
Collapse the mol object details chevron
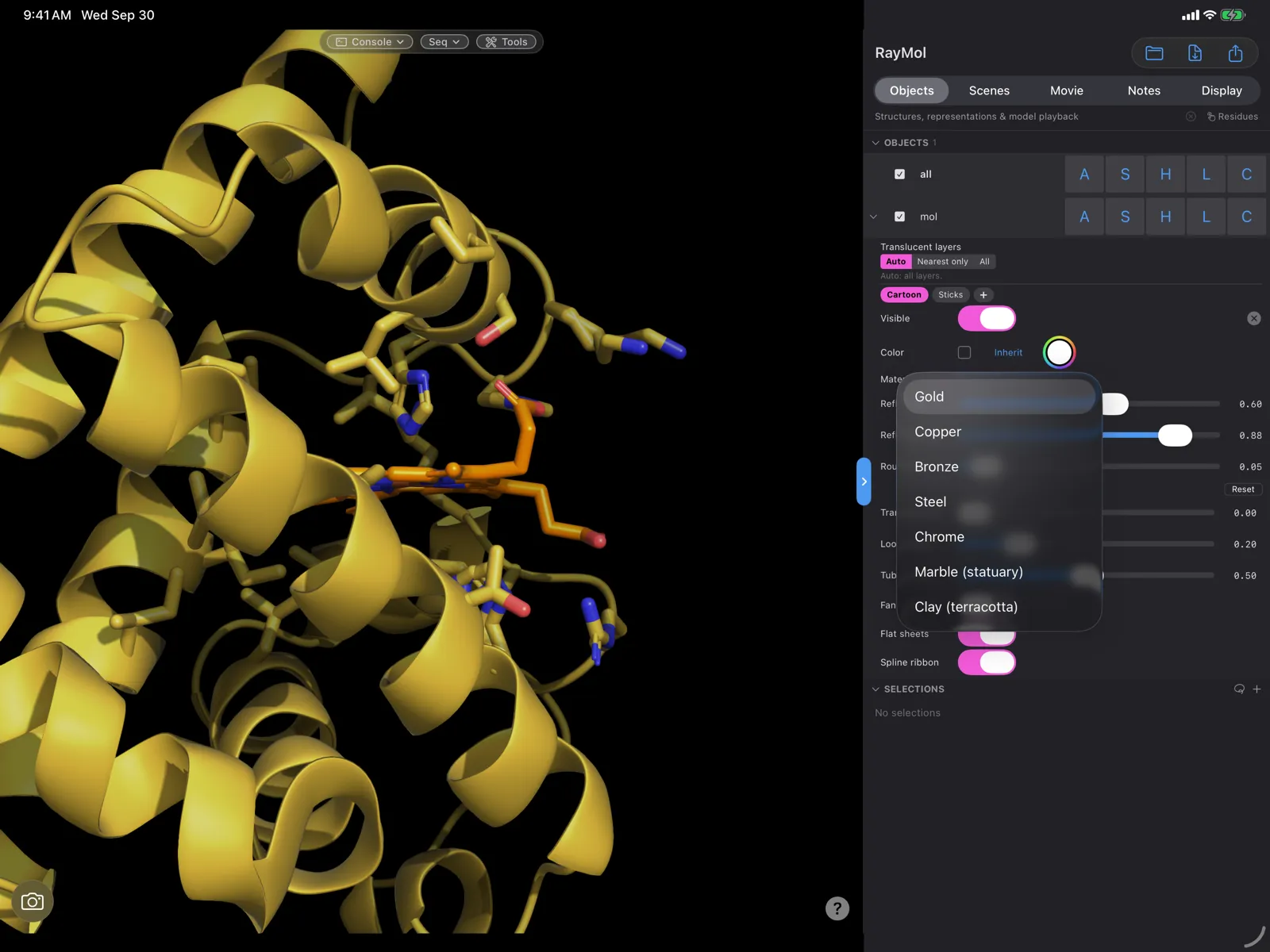click(x=874, y=217)
